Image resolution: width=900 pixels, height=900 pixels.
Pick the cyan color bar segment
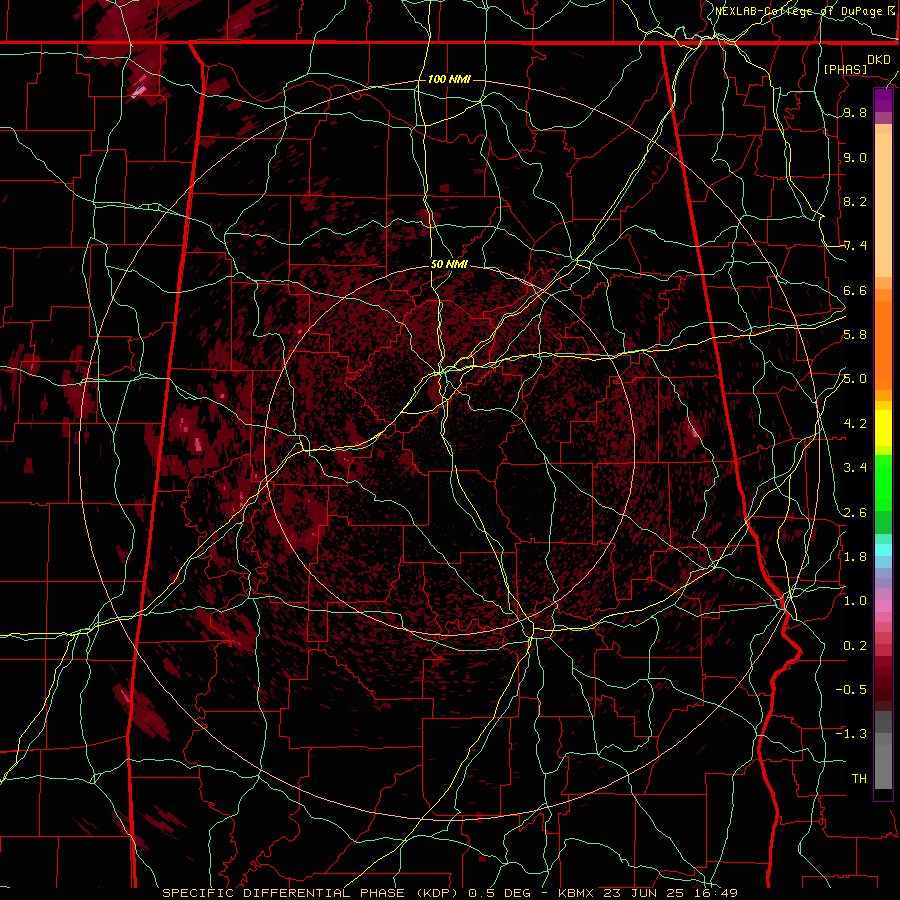(883, 549)
